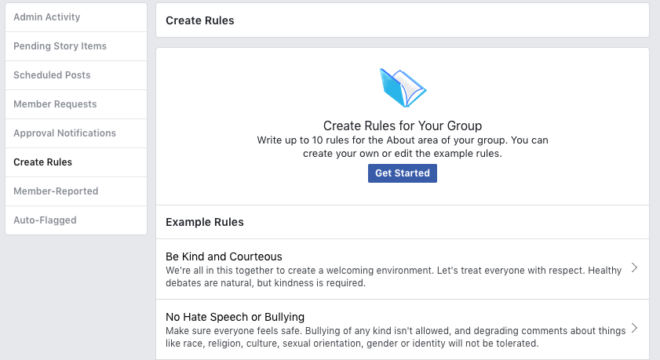Screen dimensions: 660x360
Task: Select the No Hate Speech or Bullying title
Action: click(x=235, y=317)
